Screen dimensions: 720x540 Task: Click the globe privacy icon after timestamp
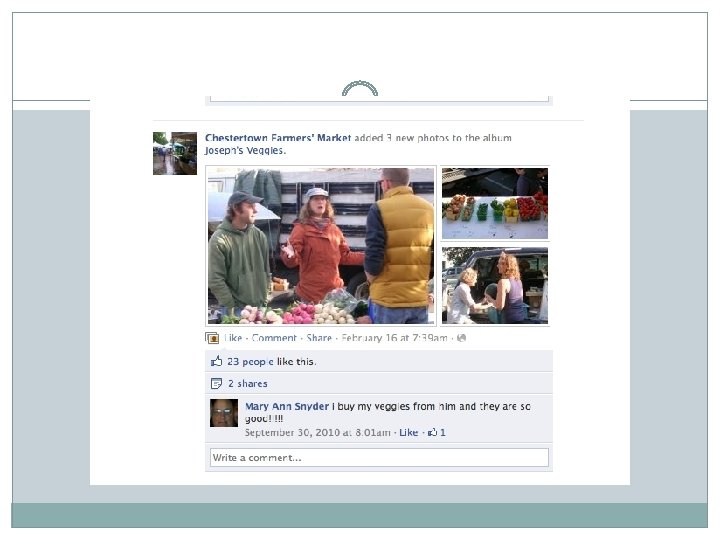[461, 338]
